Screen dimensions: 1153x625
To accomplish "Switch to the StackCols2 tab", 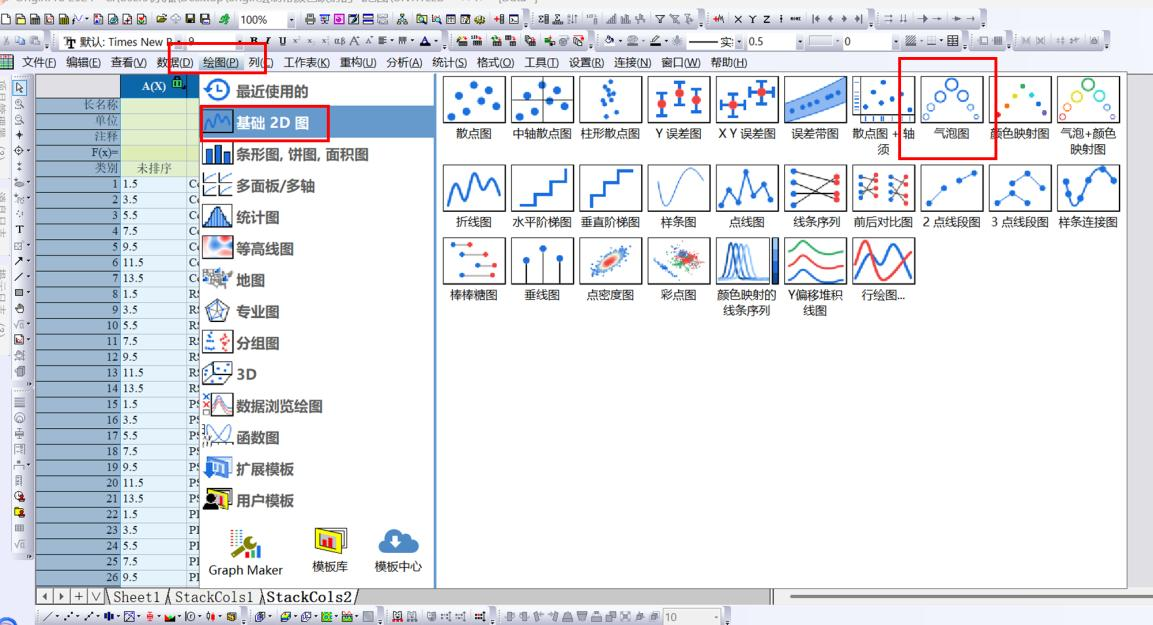I will point(309,597).
